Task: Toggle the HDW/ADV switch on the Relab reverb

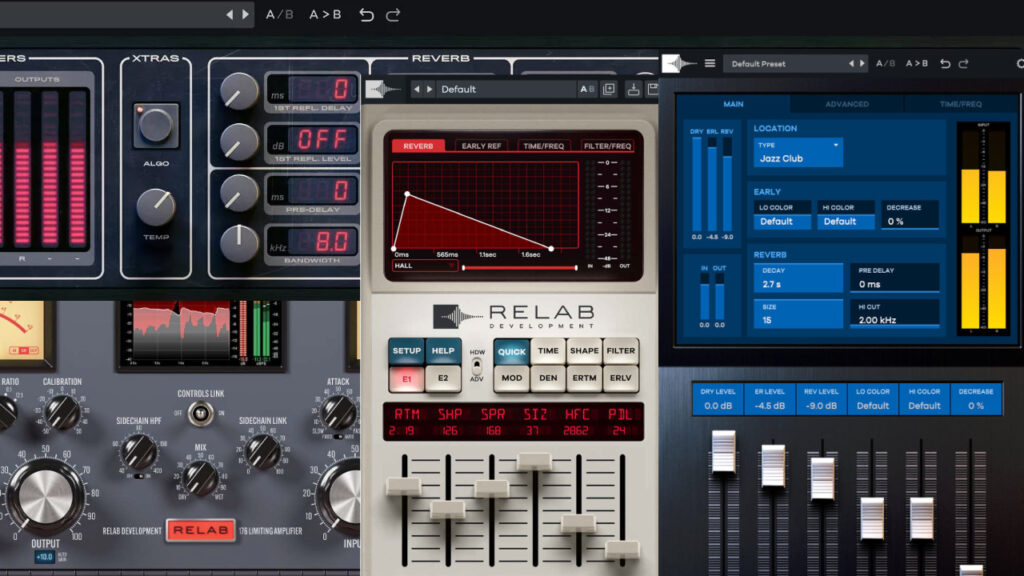Action: pos(477,365)
